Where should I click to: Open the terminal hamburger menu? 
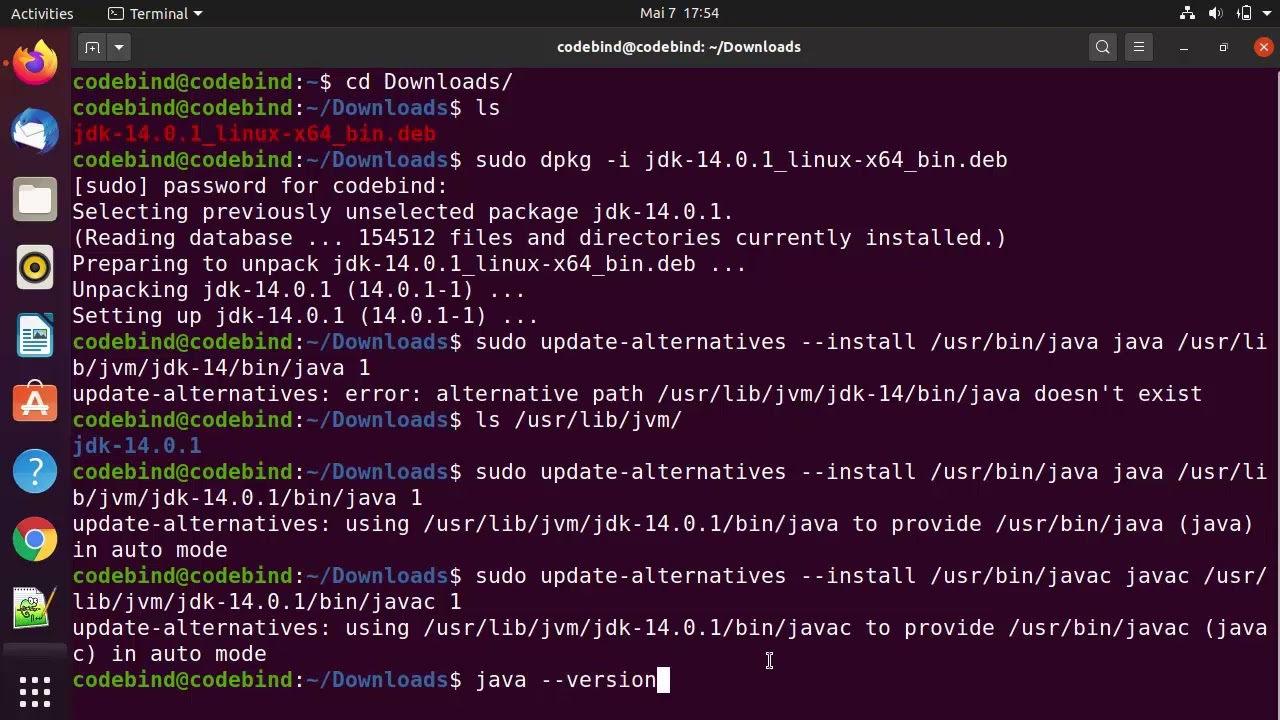point(1139,47)
